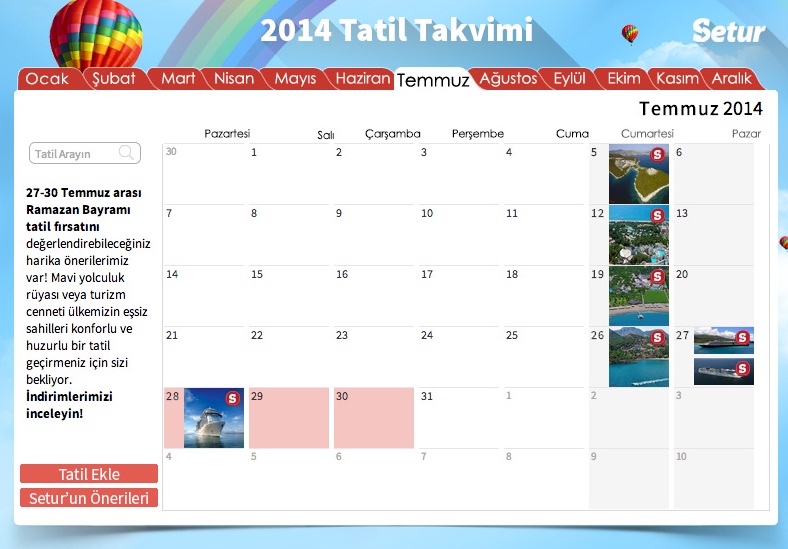This screenshot has height=549, width=788.
Task: Select the Aralık month tab
Action: point(731,78)
